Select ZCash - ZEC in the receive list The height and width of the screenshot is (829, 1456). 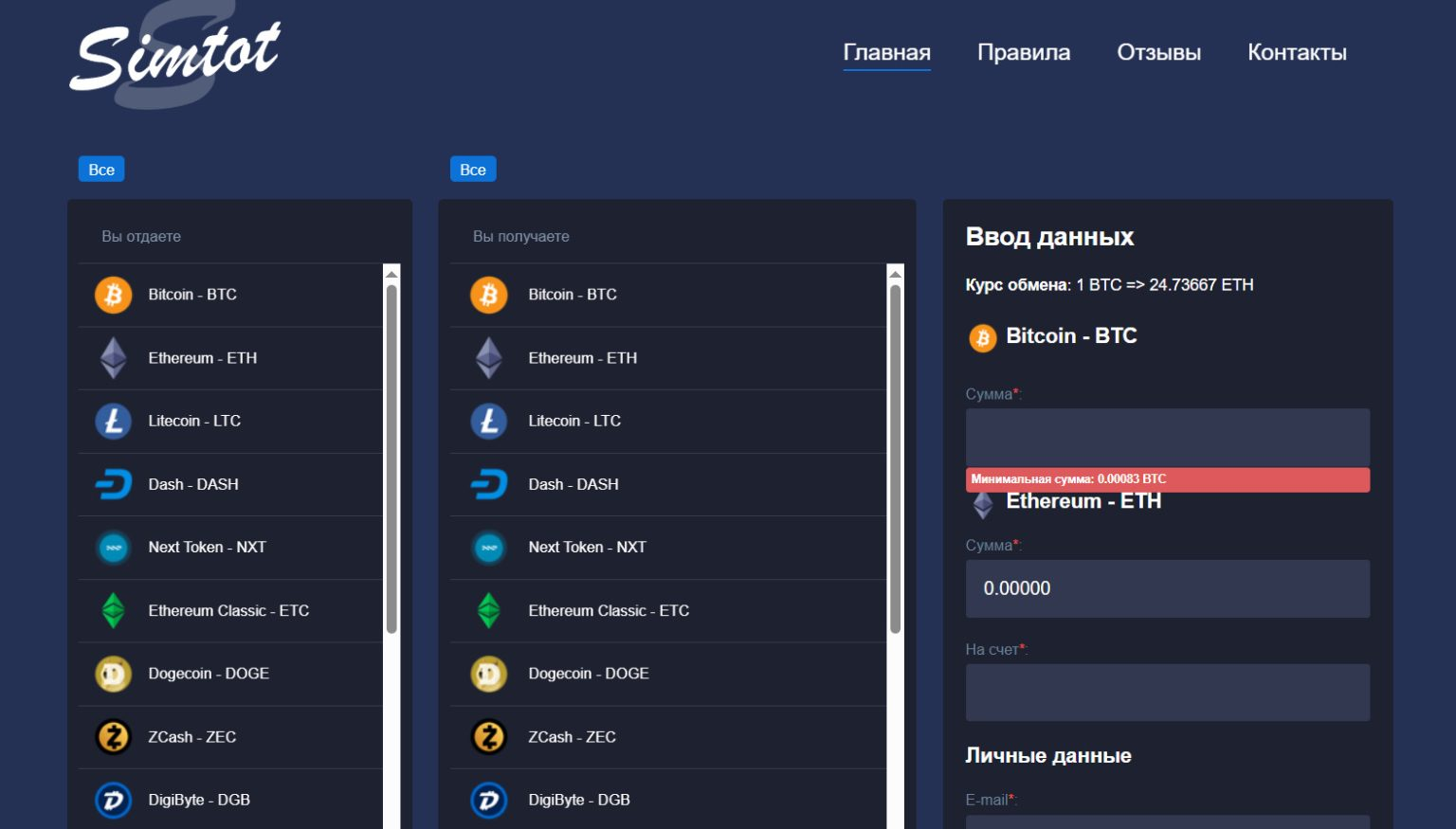click(668, 737)
